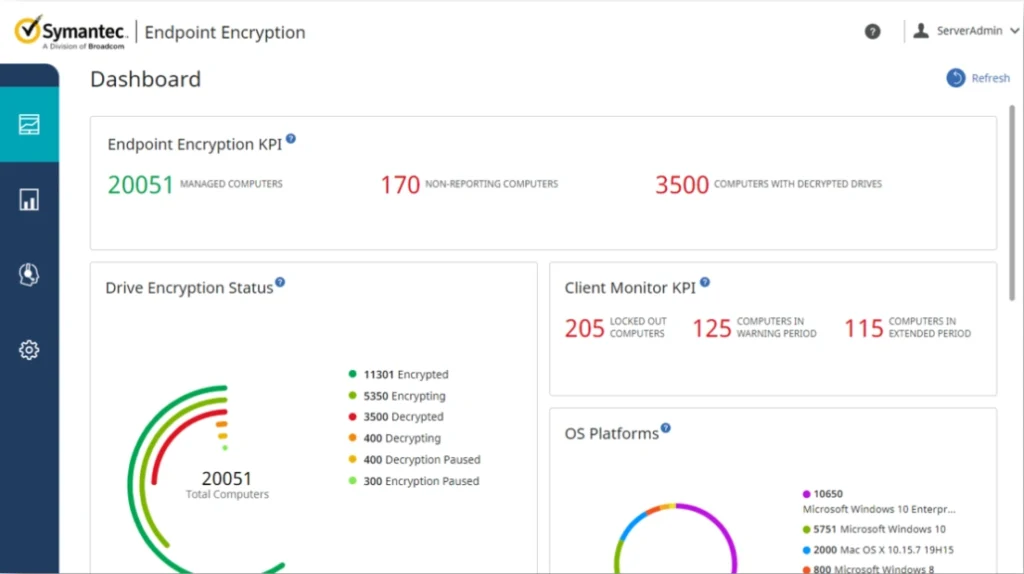1024x574 pixels.
Task: Click Microsoft Windows 10 Enterpr... legend label
Action: (x=879, y=509)
